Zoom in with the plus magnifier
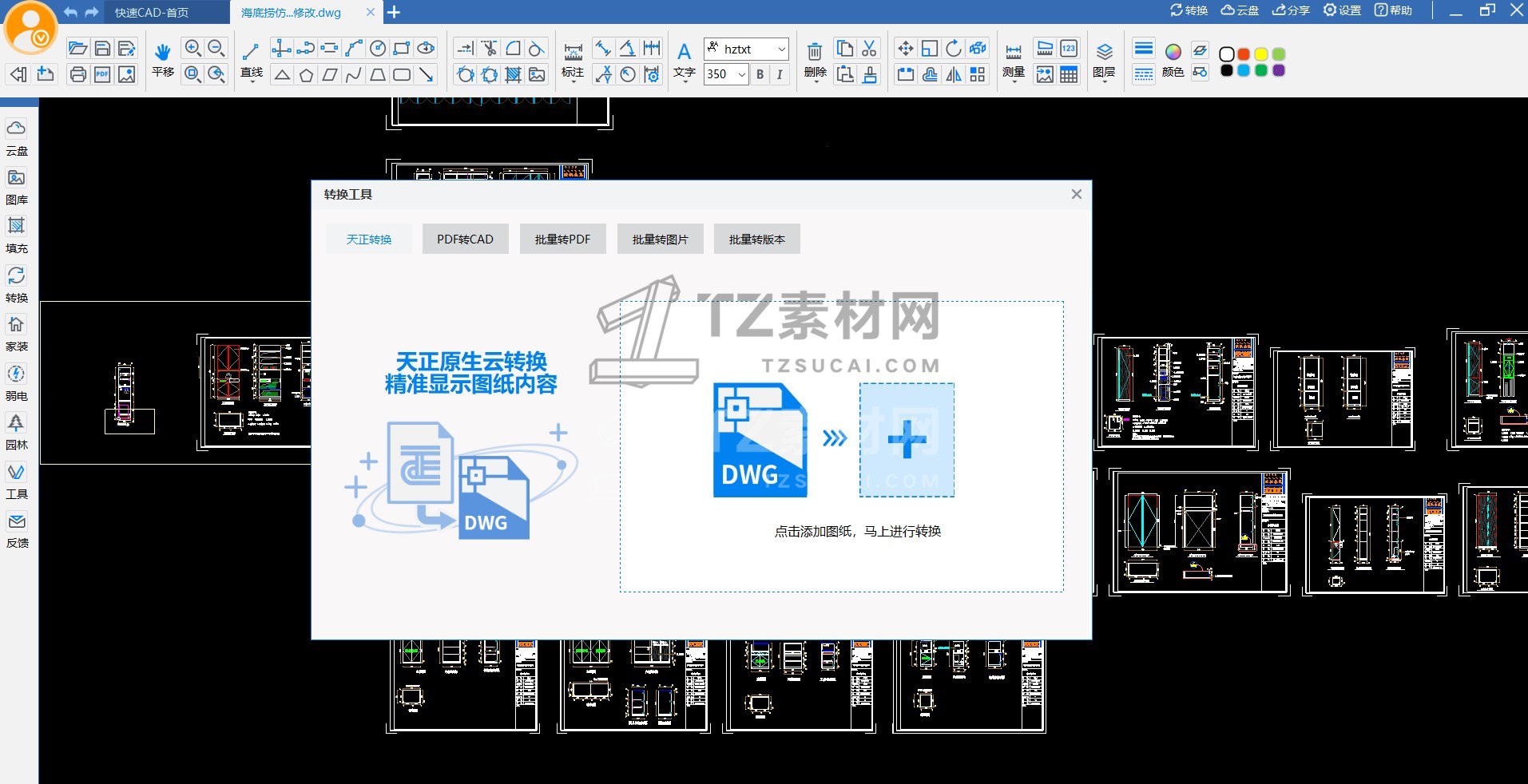This screenshot has width=1528, height=784. (x=192, y=49)
